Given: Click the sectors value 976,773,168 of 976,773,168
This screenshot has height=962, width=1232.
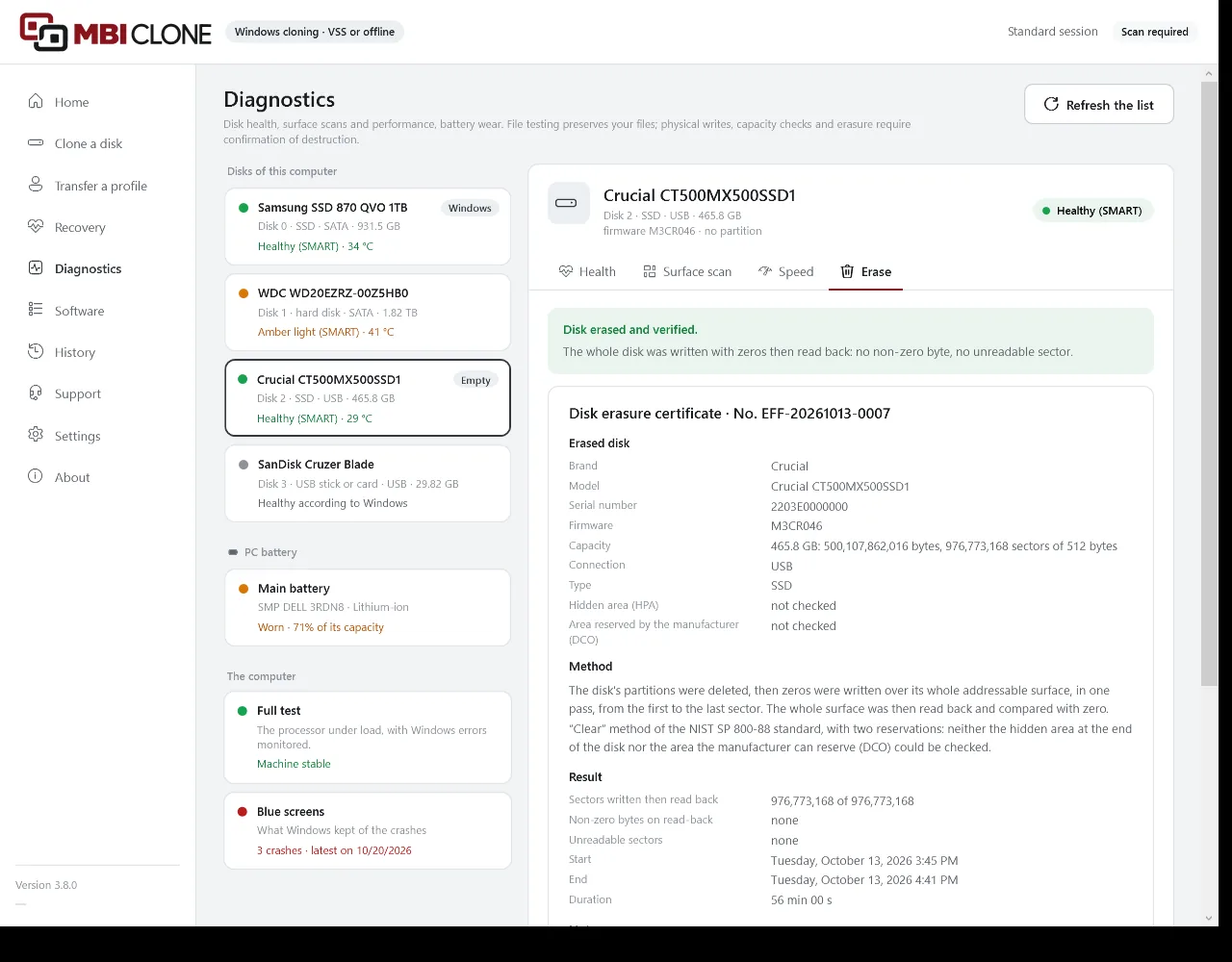Looking at the screenshot, I should coord(842,800).
